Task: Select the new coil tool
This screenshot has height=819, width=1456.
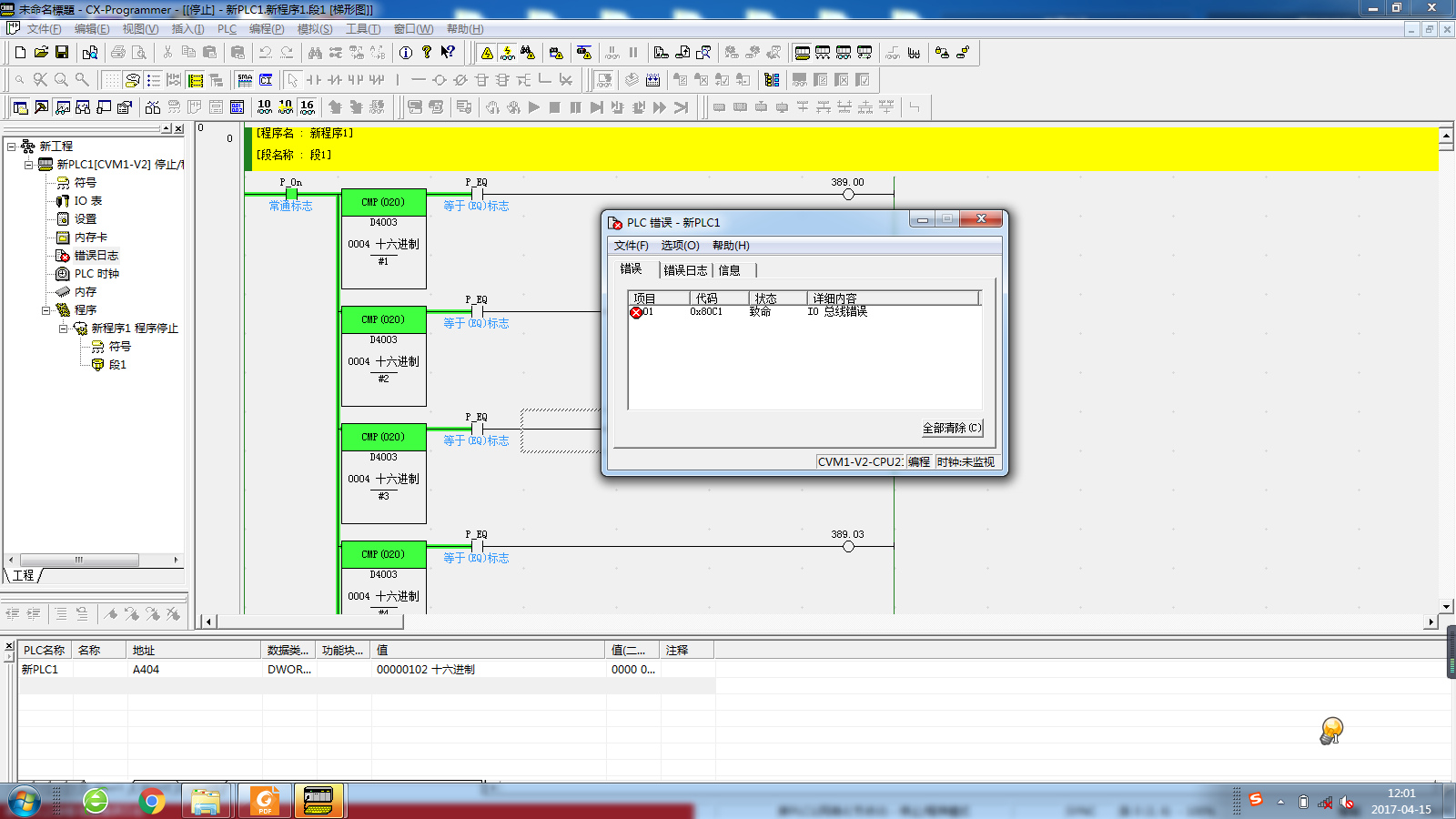Action: [440, 80]
